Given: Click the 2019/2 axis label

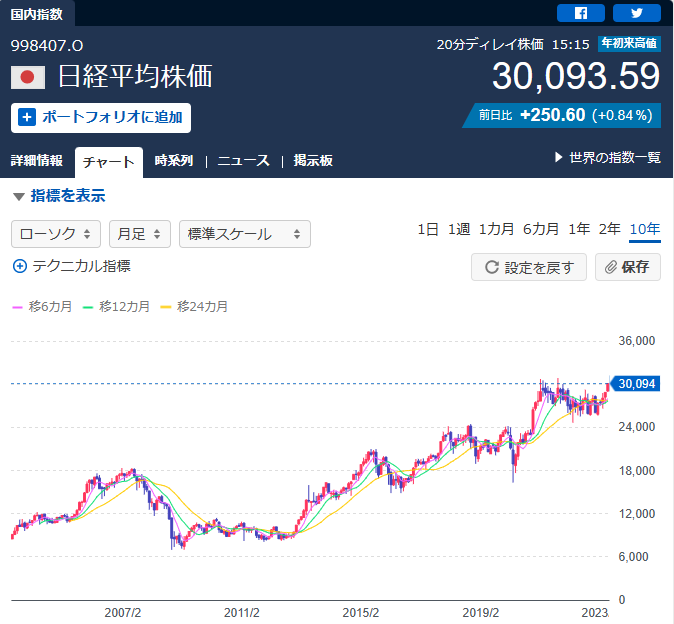Looking at the screenshot, I should point(481,613).
